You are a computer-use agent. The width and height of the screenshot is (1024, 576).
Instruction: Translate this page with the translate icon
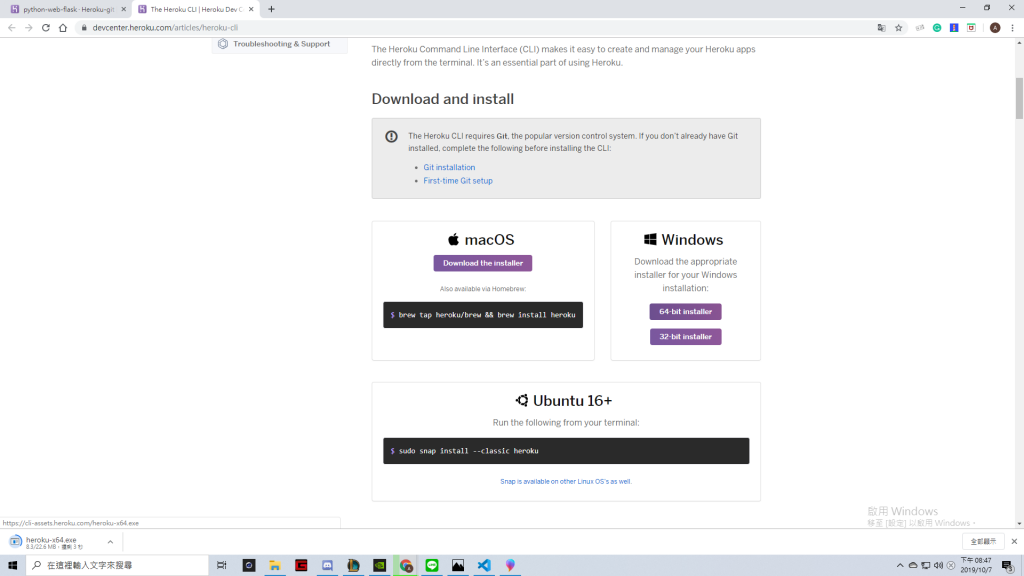(882, 27)
